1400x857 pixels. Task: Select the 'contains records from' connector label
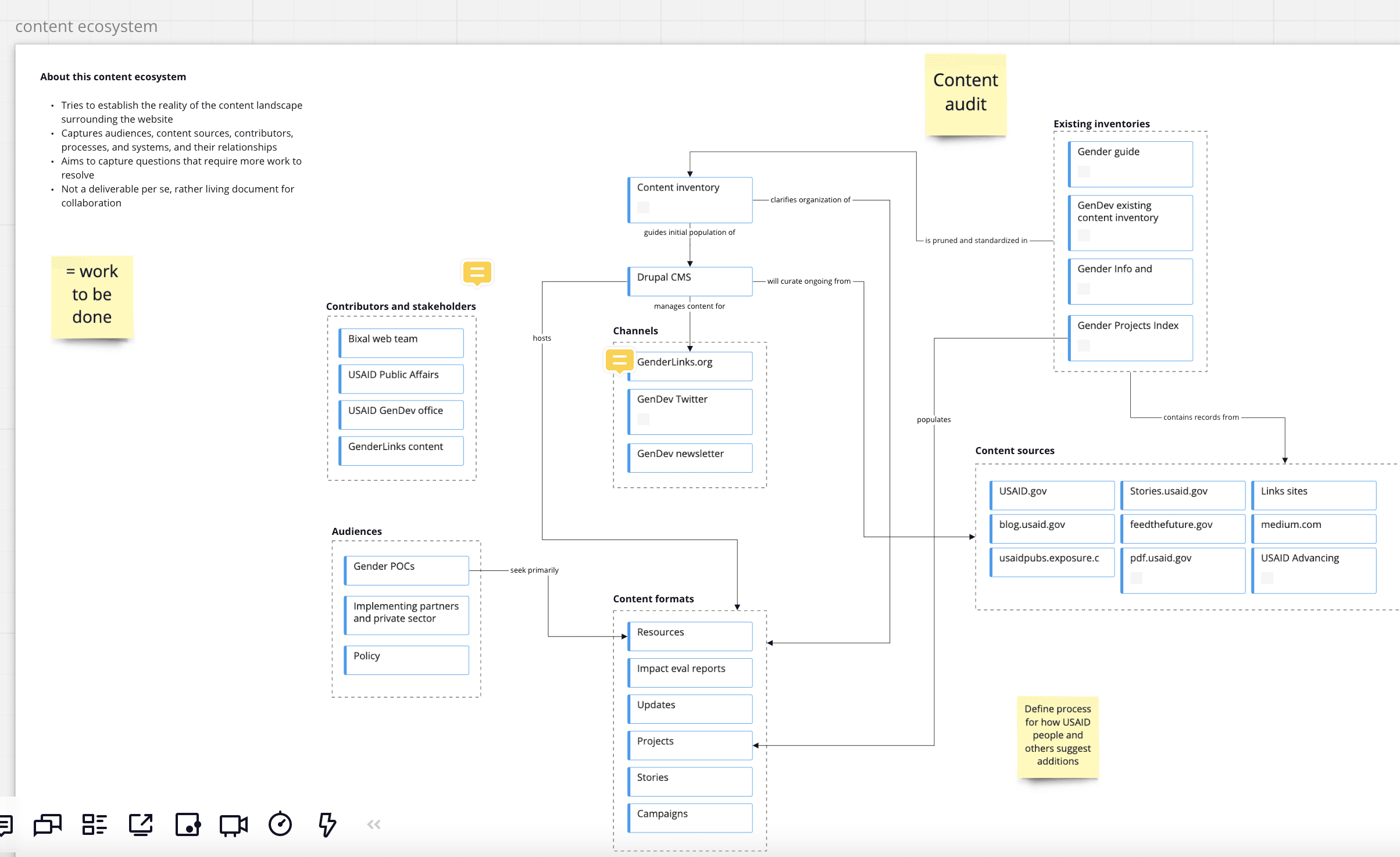tap(1201, 417)
